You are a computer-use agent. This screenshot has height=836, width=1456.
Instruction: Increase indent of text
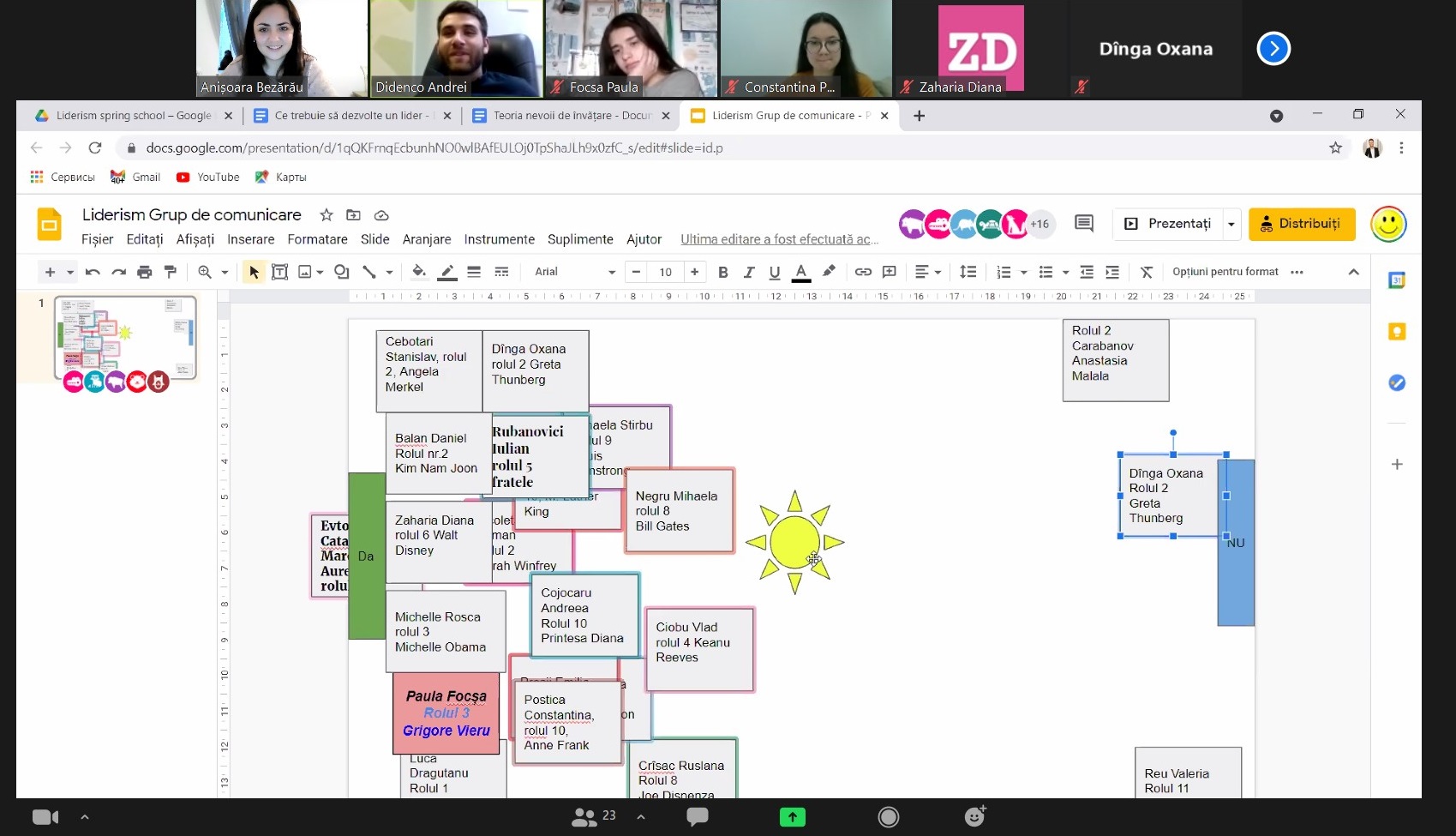pyautogui.click(x=1112, y=272)
